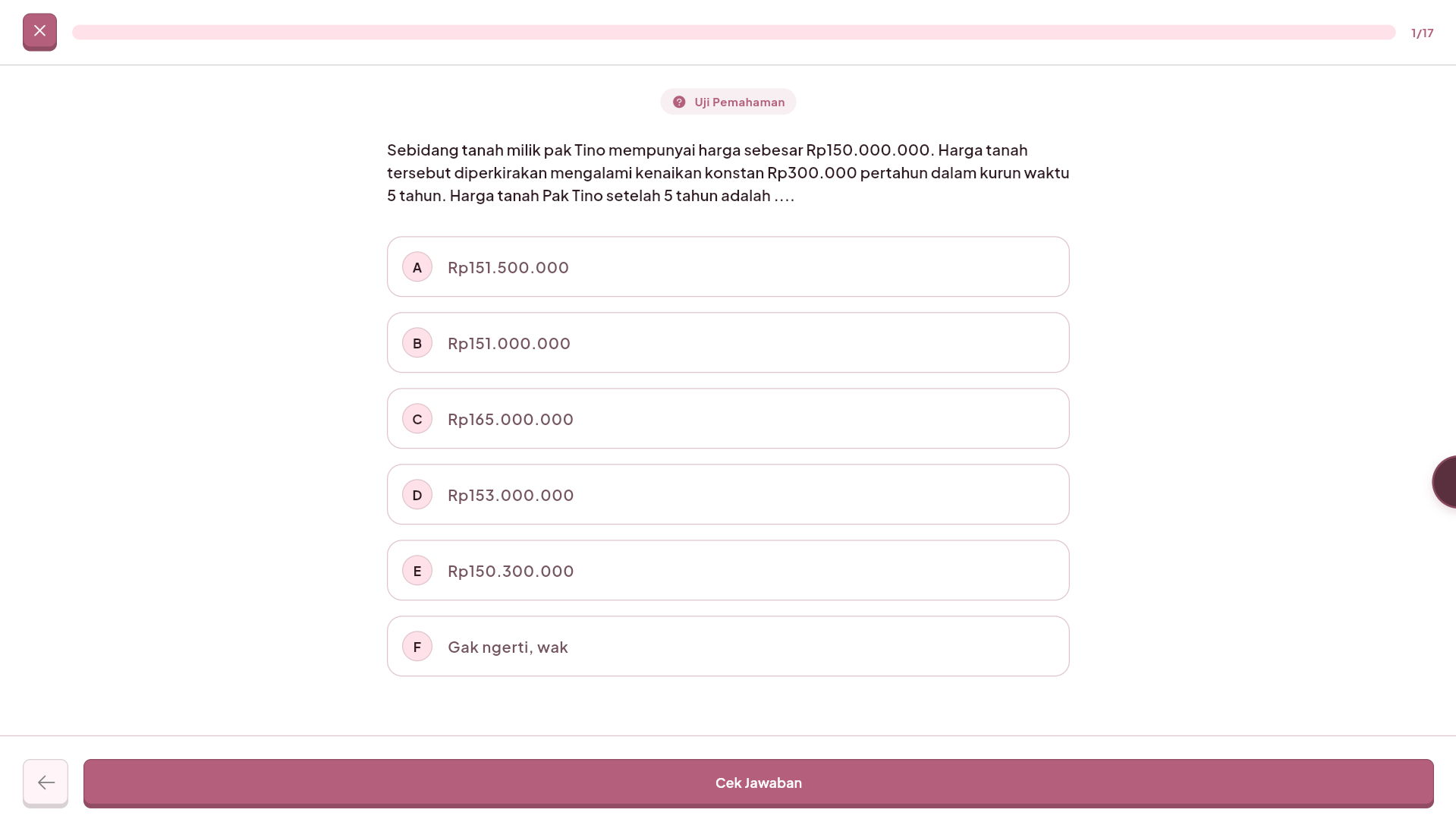This screenshot has width=1456, height=819.
Task: Click the letter C circle icon
Action: click(x=417, y=418)
